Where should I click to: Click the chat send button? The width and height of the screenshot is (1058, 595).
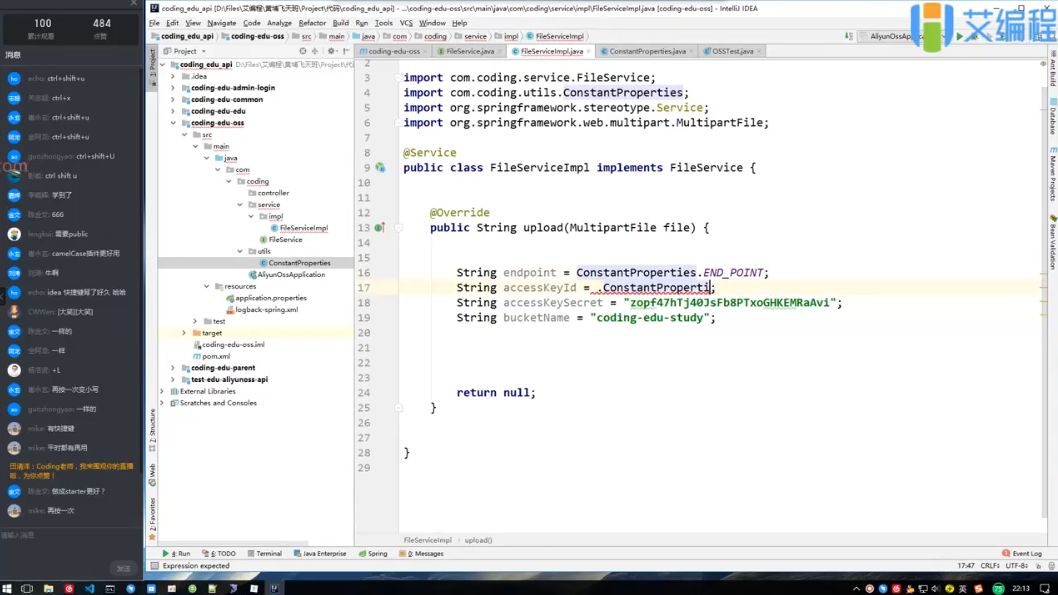pos(123,569)
